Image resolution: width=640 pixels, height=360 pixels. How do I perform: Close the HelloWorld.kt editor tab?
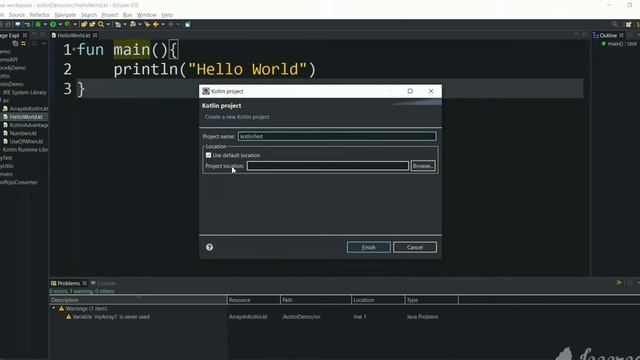tap(95, 36)
